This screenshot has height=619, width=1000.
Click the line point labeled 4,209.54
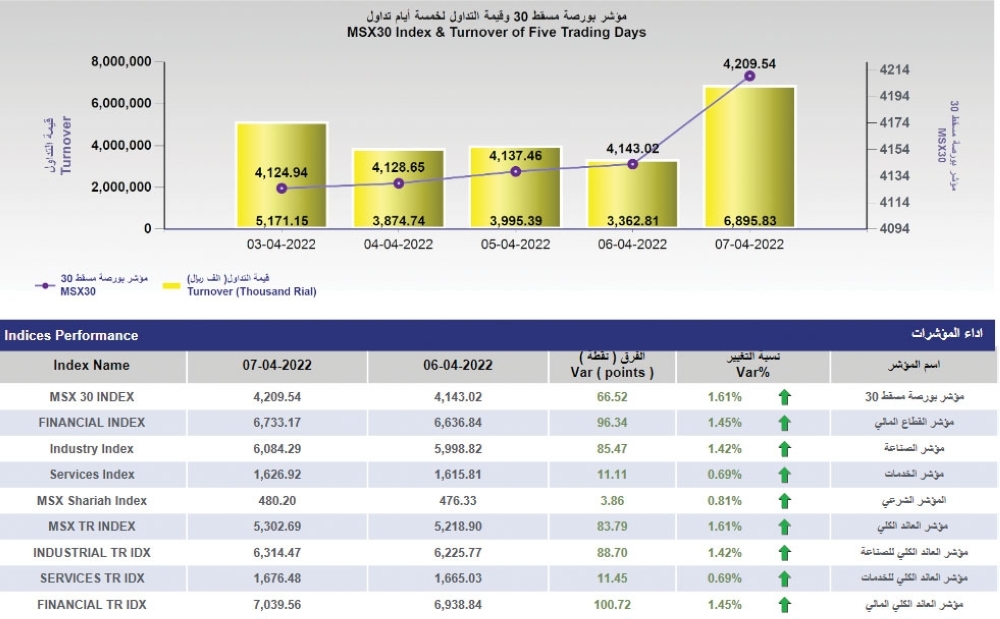tap(750, 76)
